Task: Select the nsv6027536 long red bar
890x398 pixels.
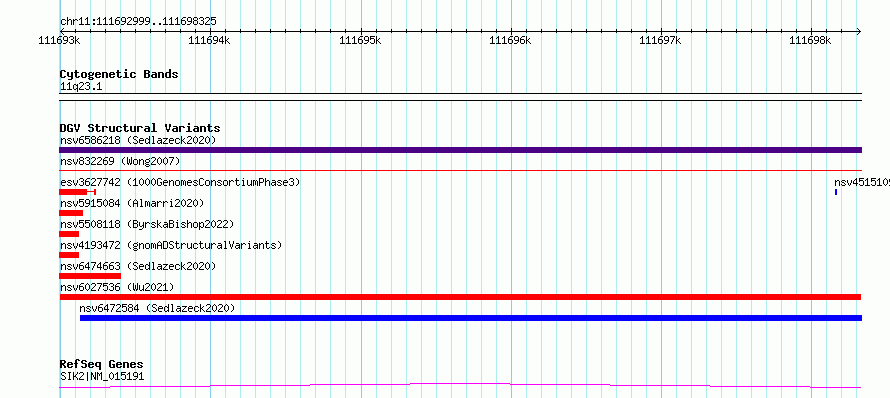Action: point(460,297)
